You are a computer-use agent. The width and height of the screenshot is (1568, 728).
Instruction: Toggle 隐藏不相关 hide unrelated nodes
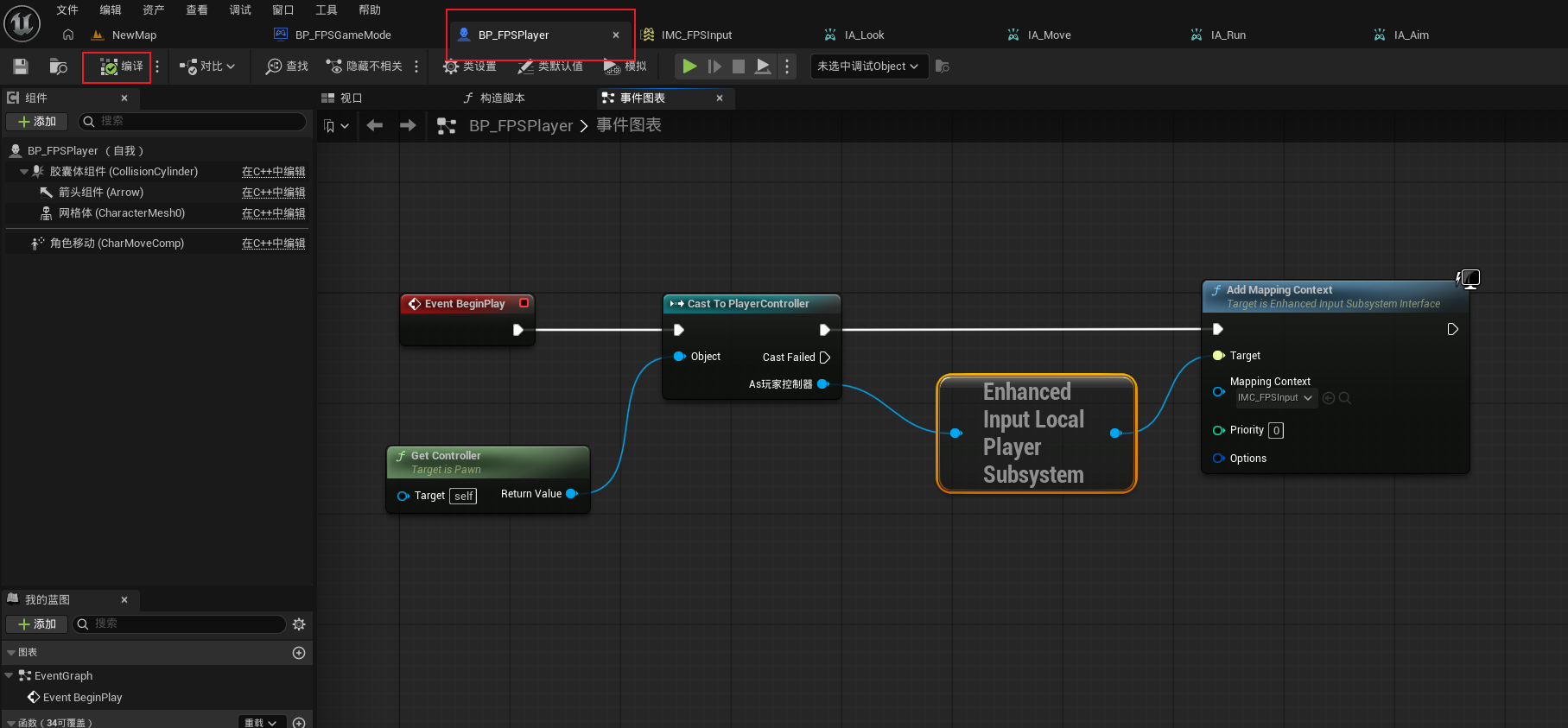(364, 66)
